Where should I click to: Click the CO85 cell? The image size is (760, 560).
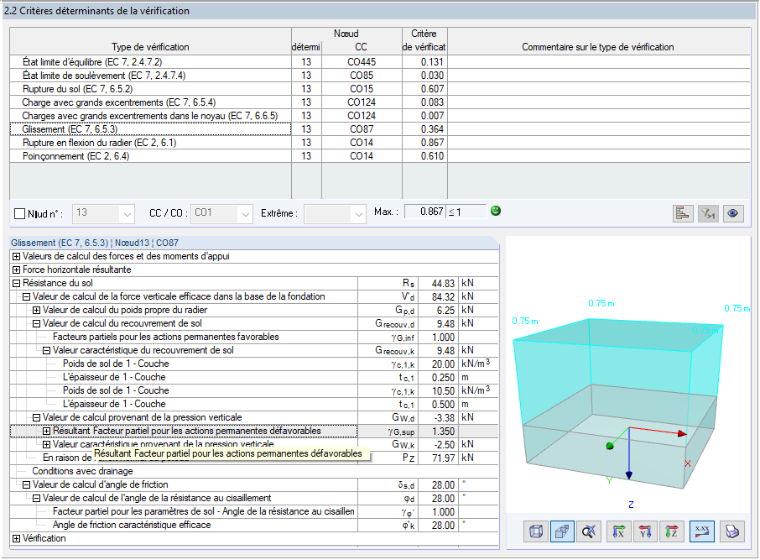362,76
